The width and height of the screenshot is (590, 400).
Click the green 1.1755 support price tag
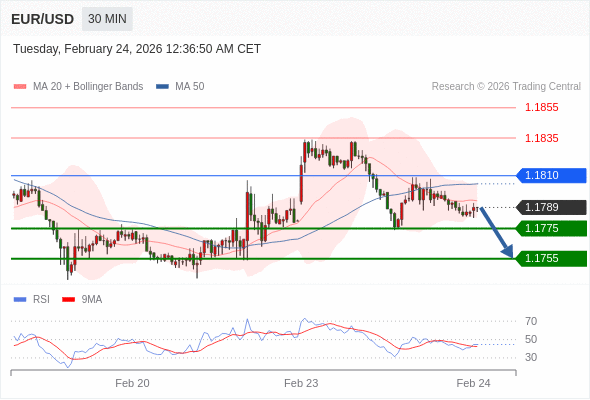(551, 259)
